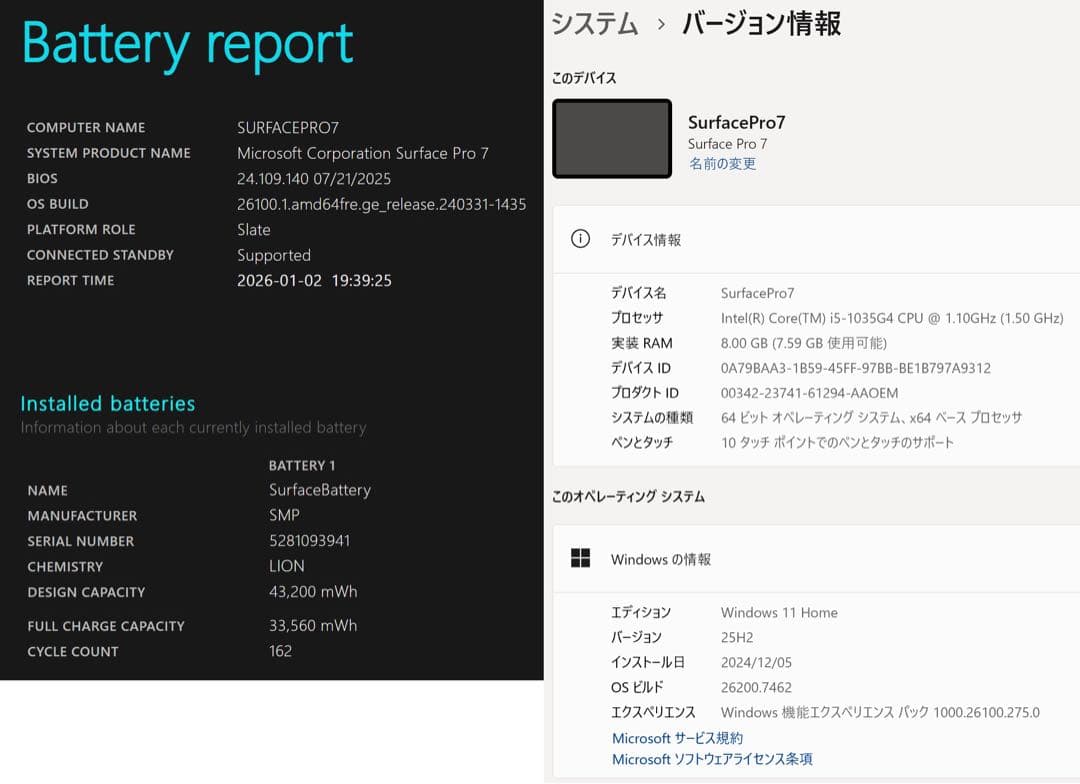Select エクスペリエンス value 1000.26100.275.0

coord(880,712)
